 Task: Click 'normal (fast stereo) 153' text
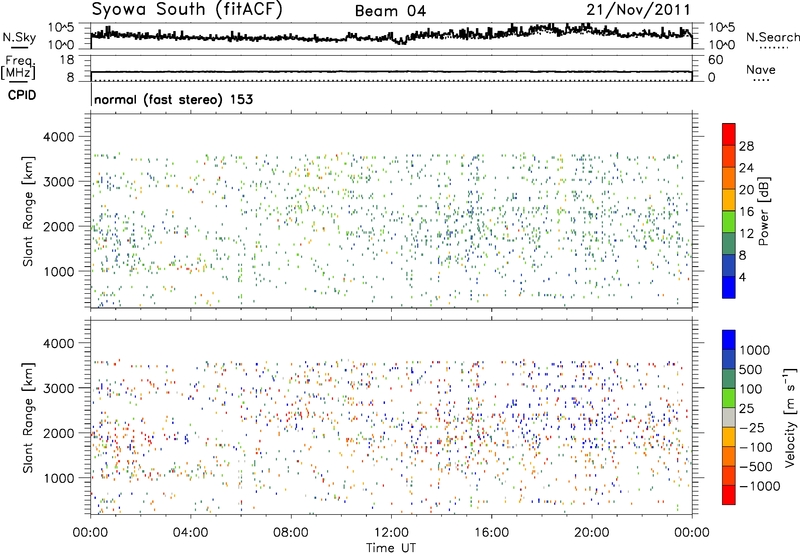pos(173,99)
